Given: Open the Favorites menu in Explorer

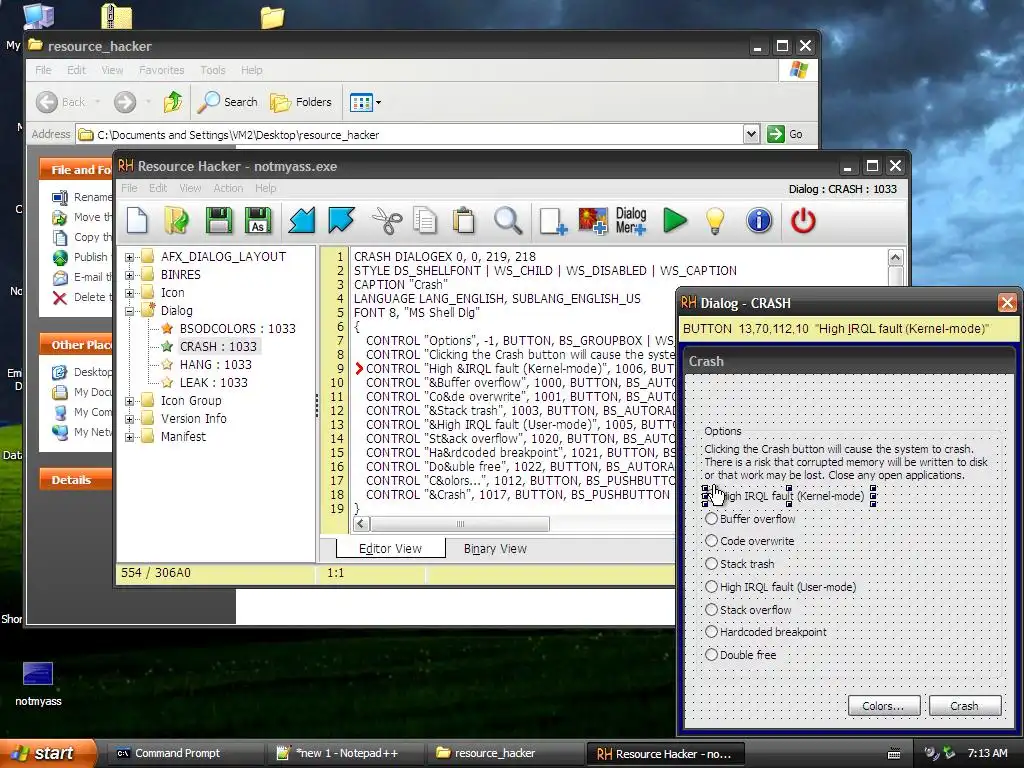Looking at the screenshot, I should 161,70.
